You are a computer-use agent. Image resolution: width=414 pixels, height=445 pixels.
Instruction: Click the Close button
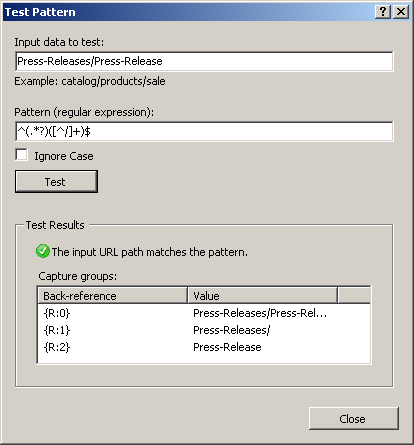tap(354, 419)
